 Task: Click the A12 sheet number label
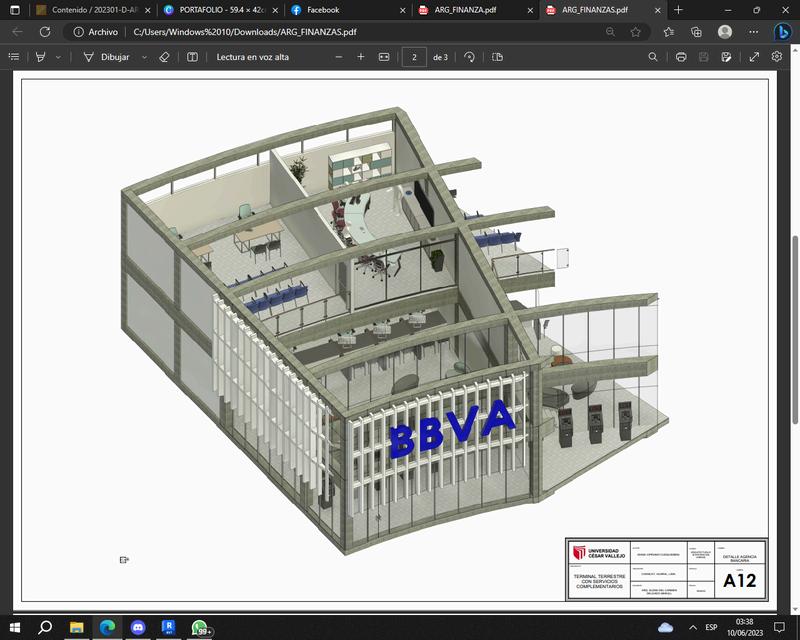coord(739,580)
